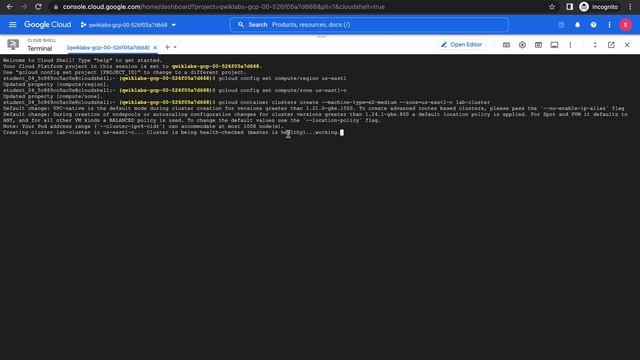Toggle Cloud Shell maximize/restore height arrows
The image size is (640, 360).
coord(595,45)
